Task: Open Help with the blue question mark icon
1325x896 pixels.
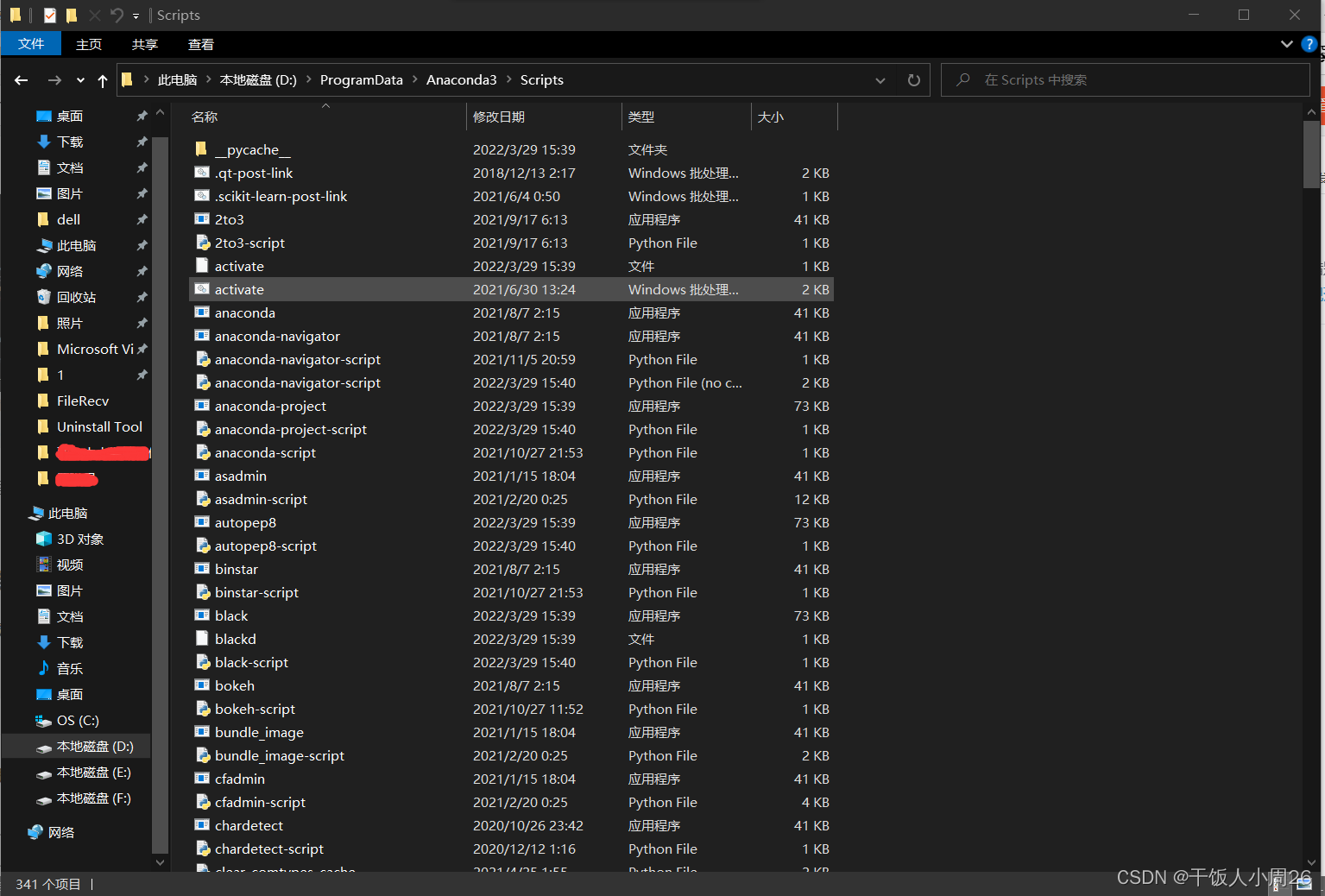Action: pos(1309,44)
